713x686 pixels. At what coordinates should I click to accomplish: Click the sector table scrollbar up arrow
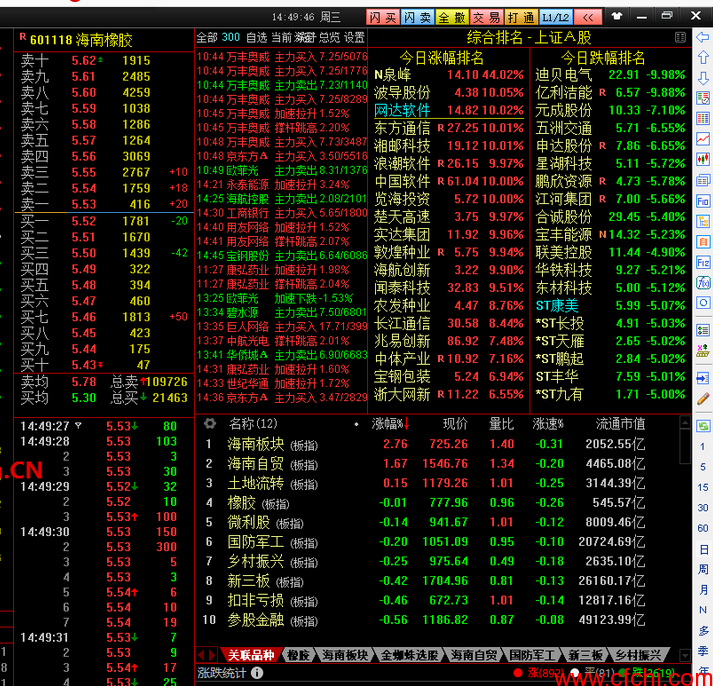685,423
